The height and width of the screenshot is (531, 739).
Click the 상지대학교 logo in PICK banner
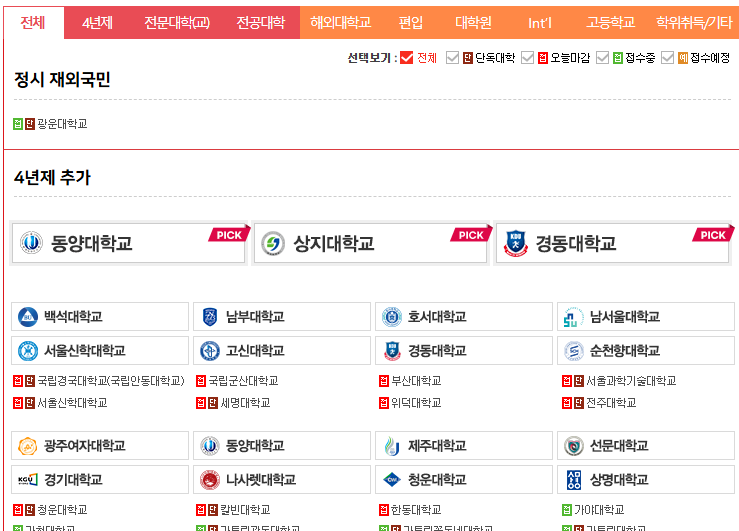click(273, 243)
